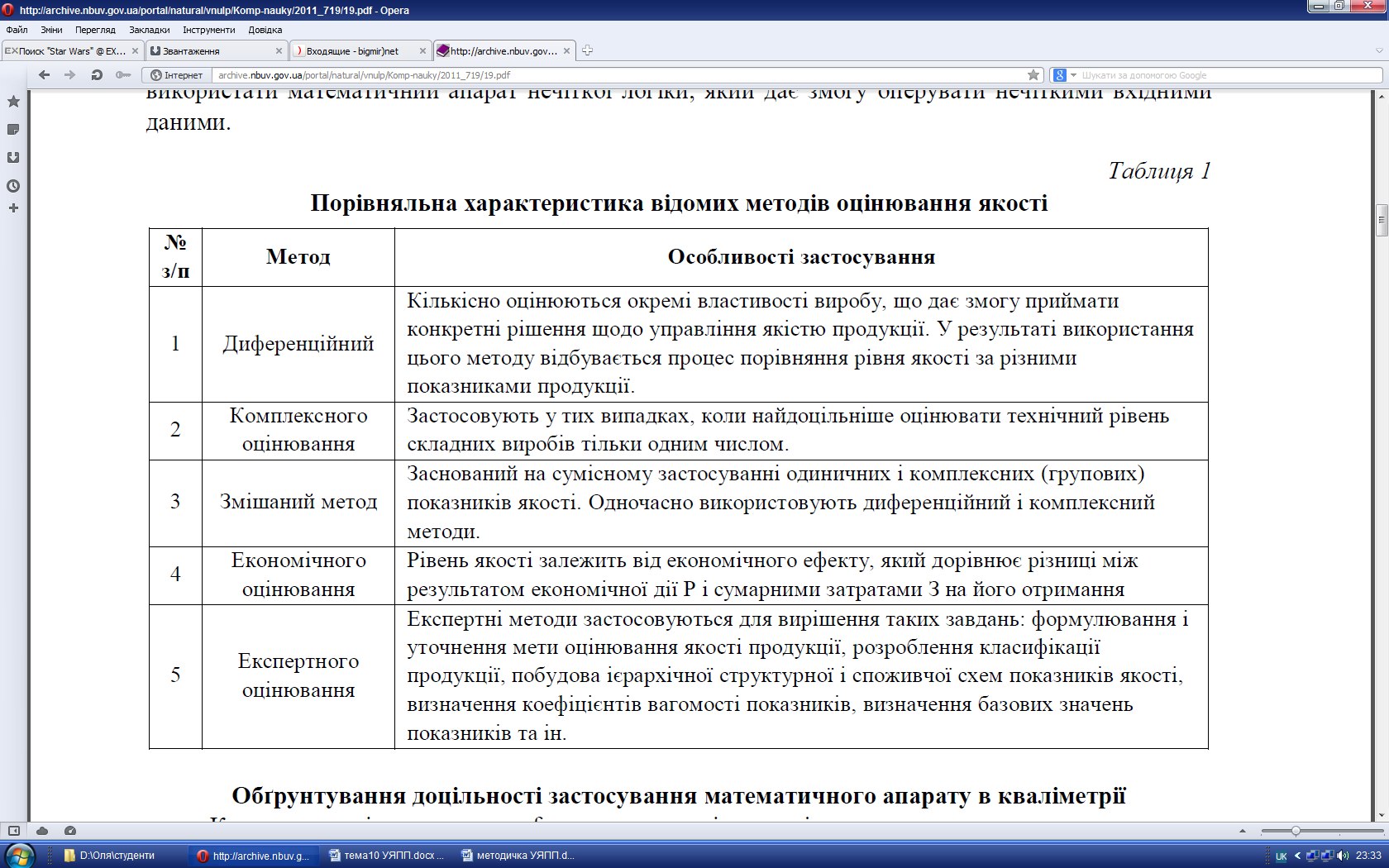Screen dimensions: 1389x868
Task: Toggle the panels sidebar from status bar
Action: (14, 831)
